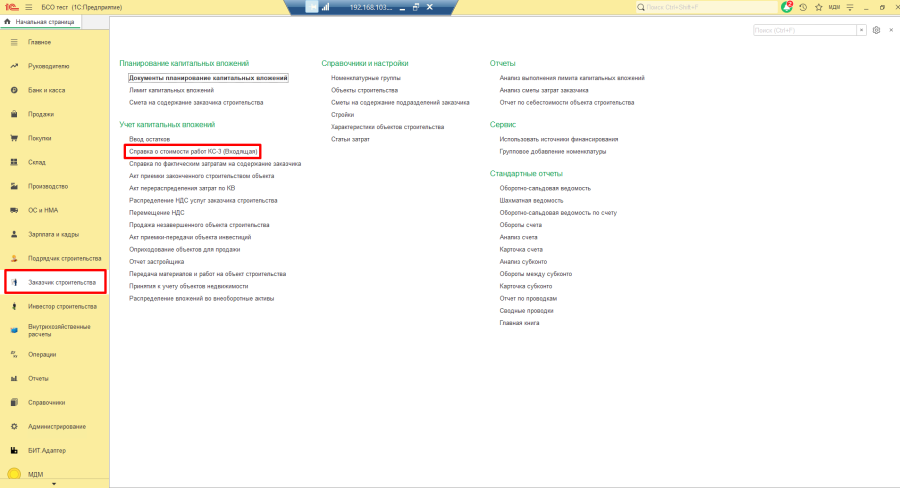Open the service settings dropdown in title bar
Image resolution: width=900 pixels, height=488 pixels.
[x=852, y=7]
